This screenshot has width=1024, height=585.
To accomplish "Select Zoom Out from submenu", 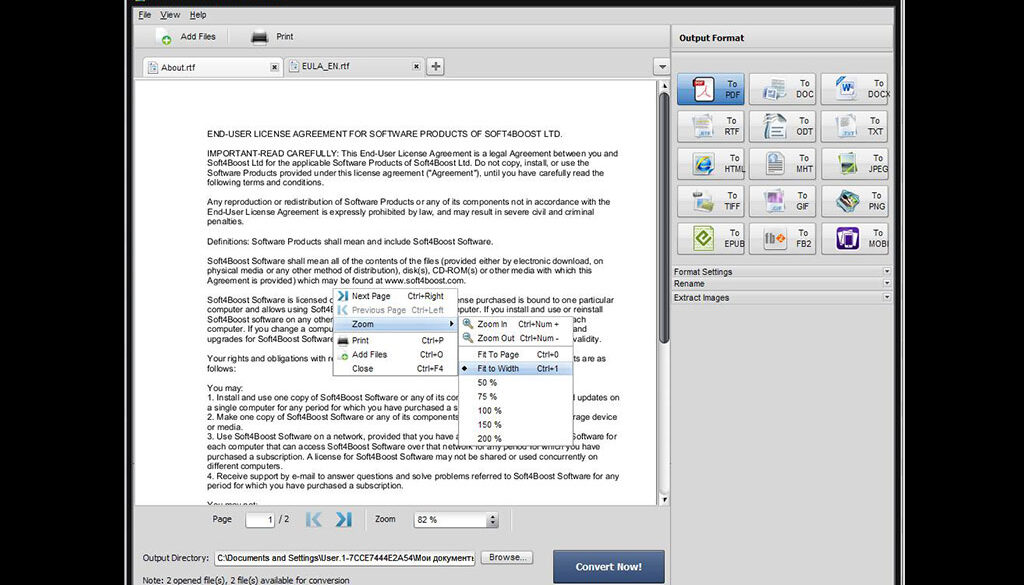I will coord(516,338).
